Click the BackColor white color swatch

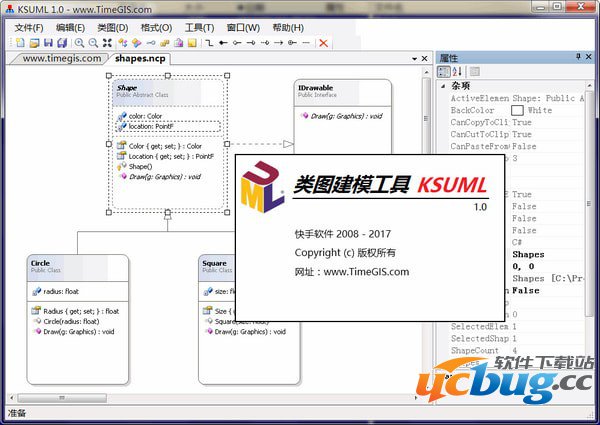pyautogui.click(x=517, y=110)
